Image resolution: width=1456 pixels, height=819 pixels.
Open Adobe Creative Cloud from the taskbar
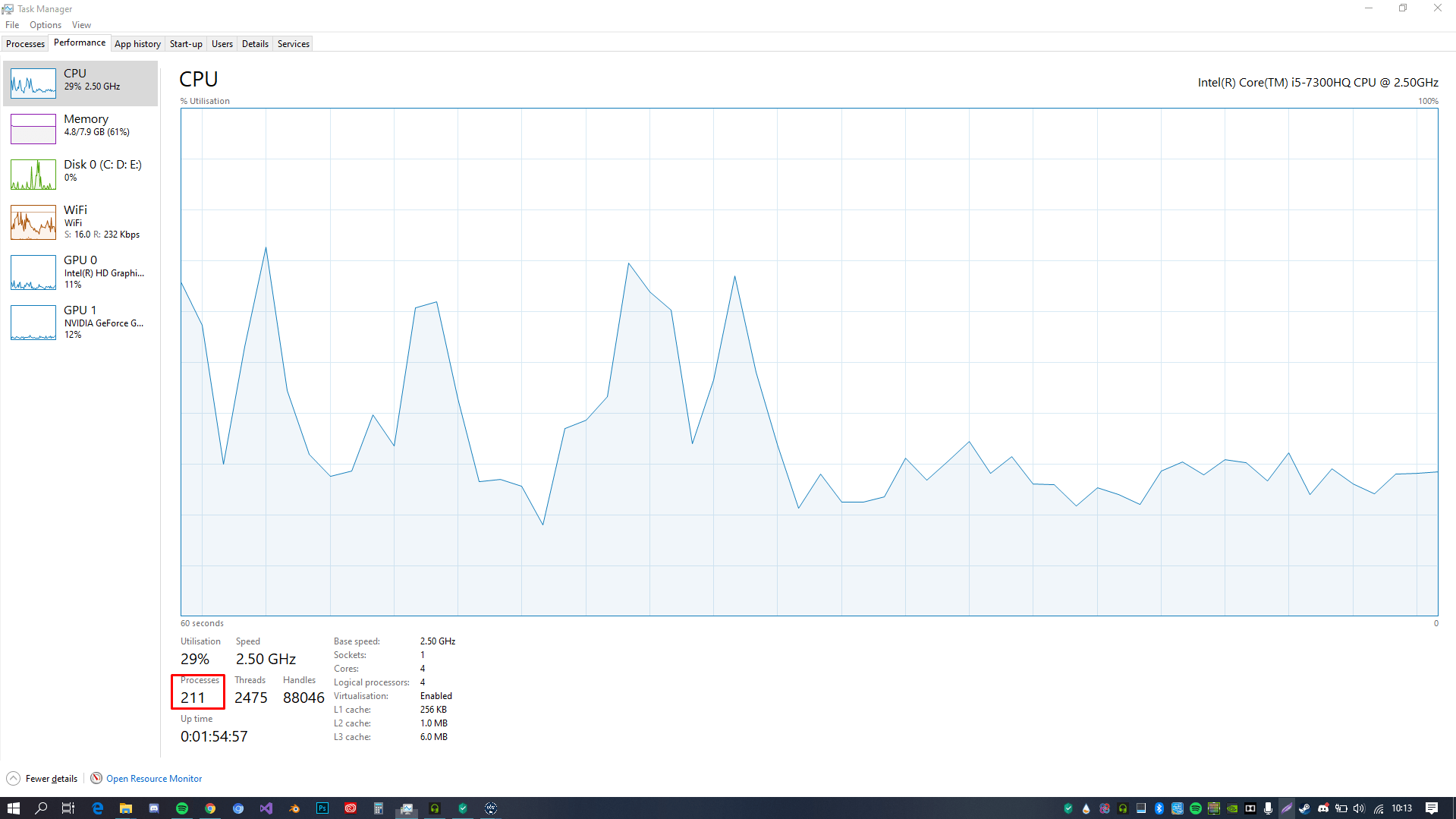click(x=351, y=808)
